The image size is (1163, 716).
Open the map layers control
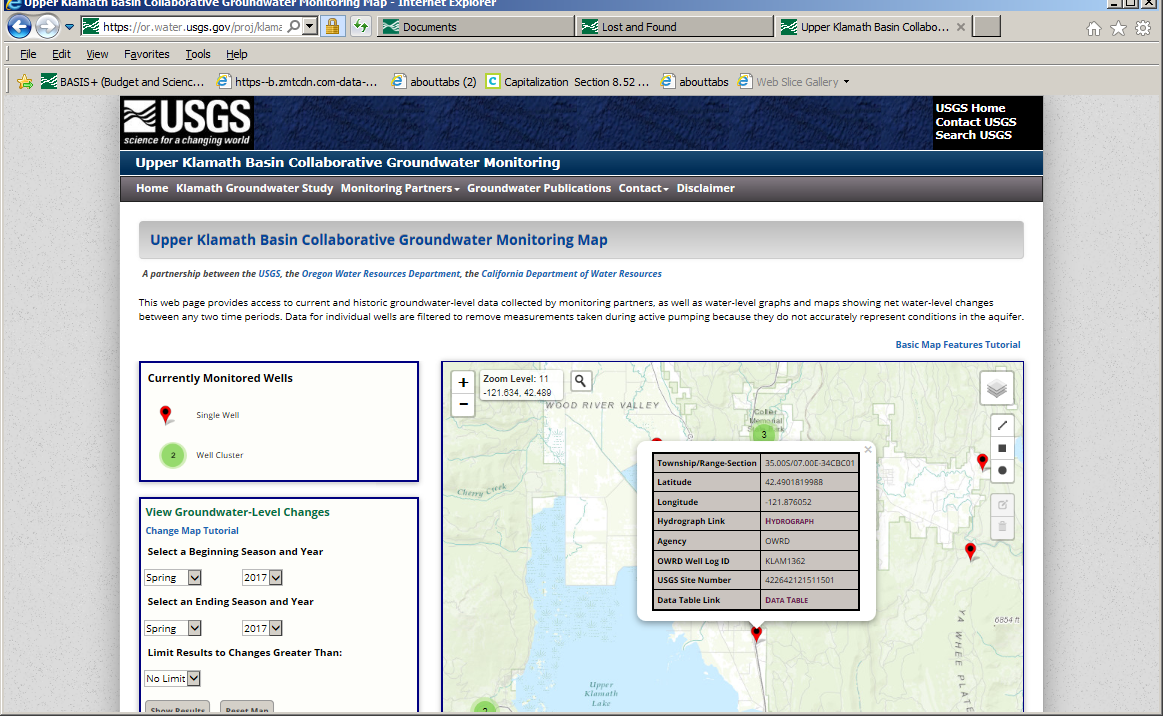pyautogui.click(x=997, y=389)
